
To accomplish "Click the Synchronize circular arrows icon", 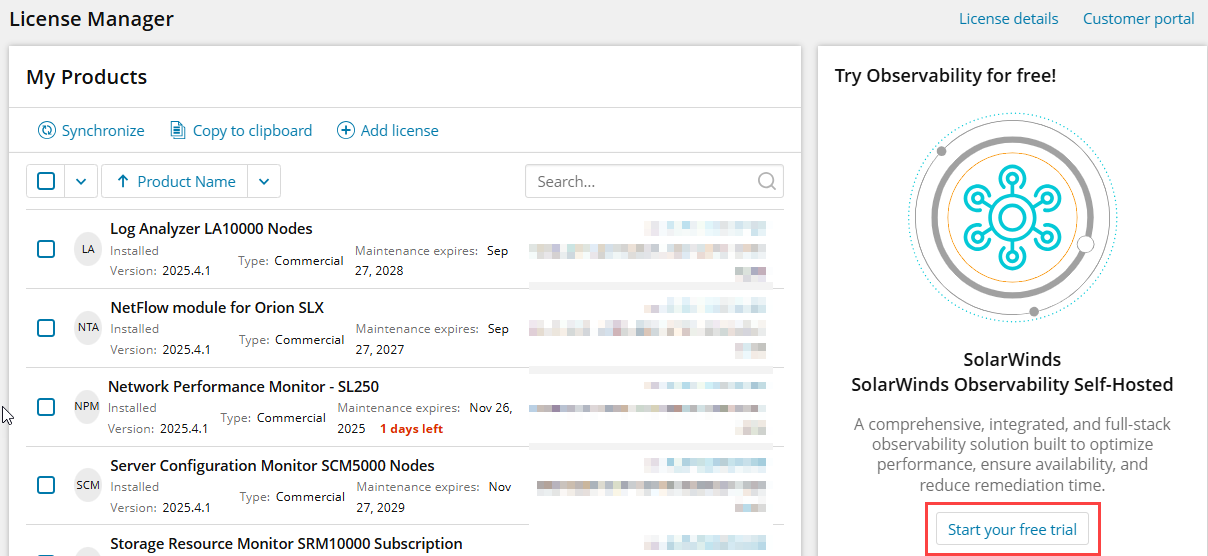I will (47, 130).
